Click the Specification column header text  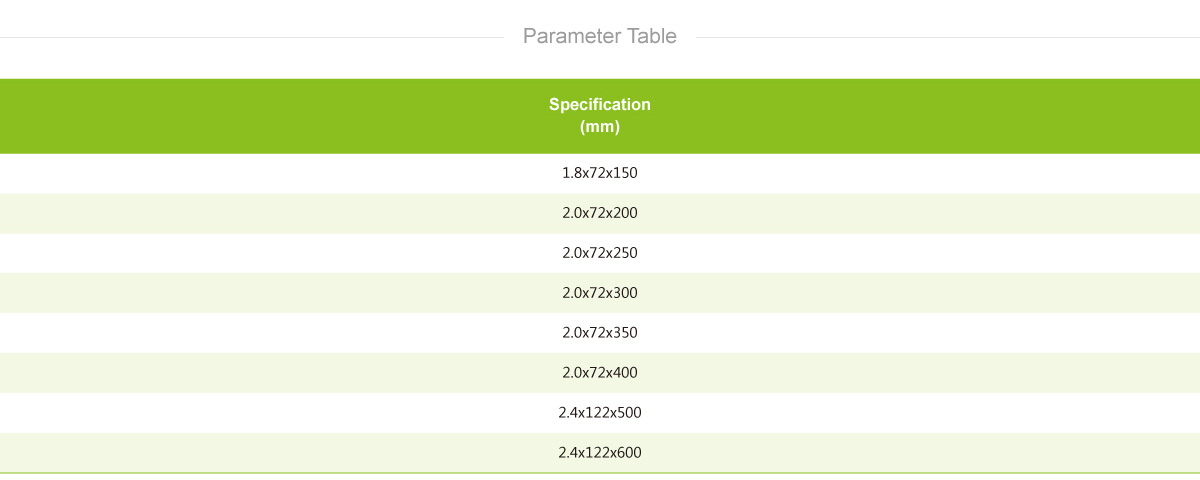600,104
